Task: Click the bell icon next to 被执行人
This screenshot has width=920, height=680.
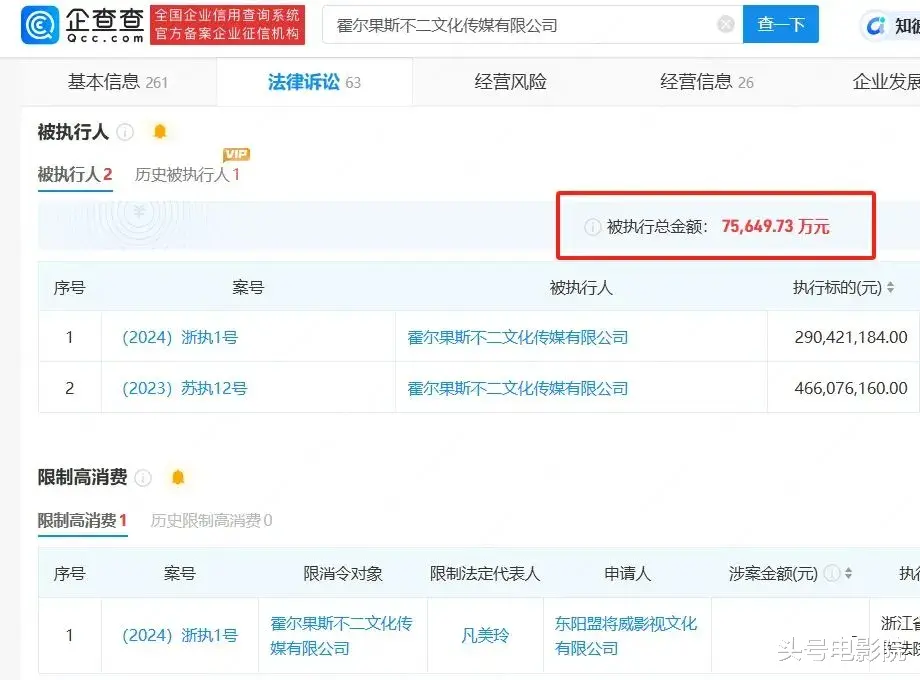Action: [160, 131]
